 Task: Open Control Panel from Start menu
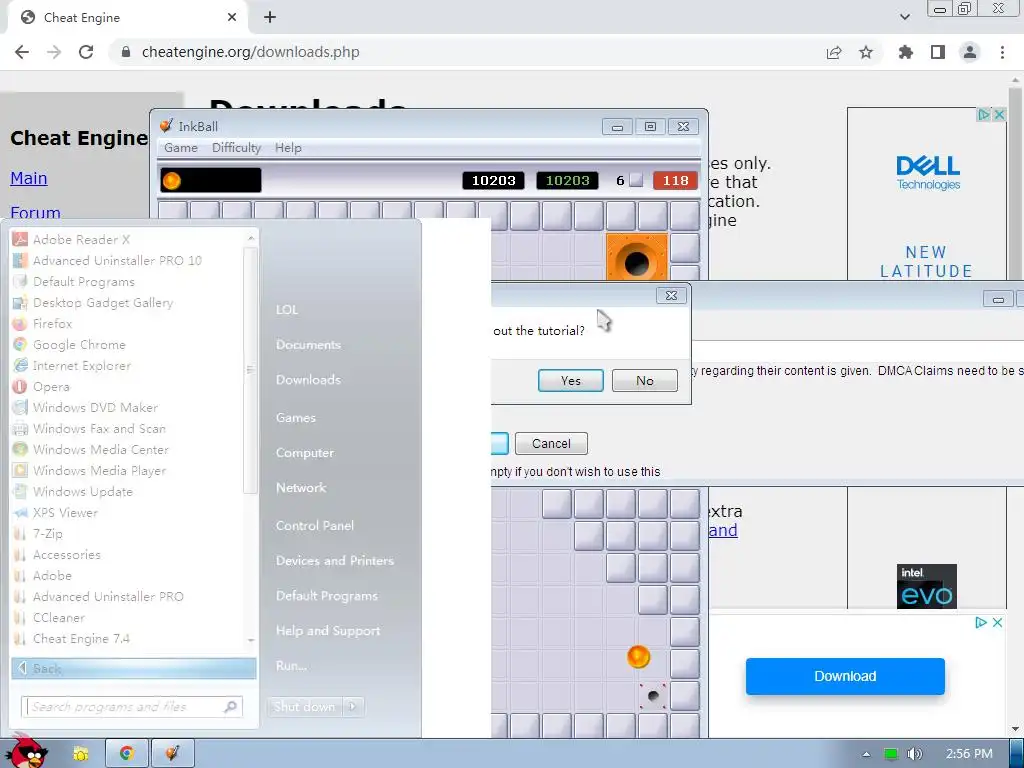(x=315, y=526)
